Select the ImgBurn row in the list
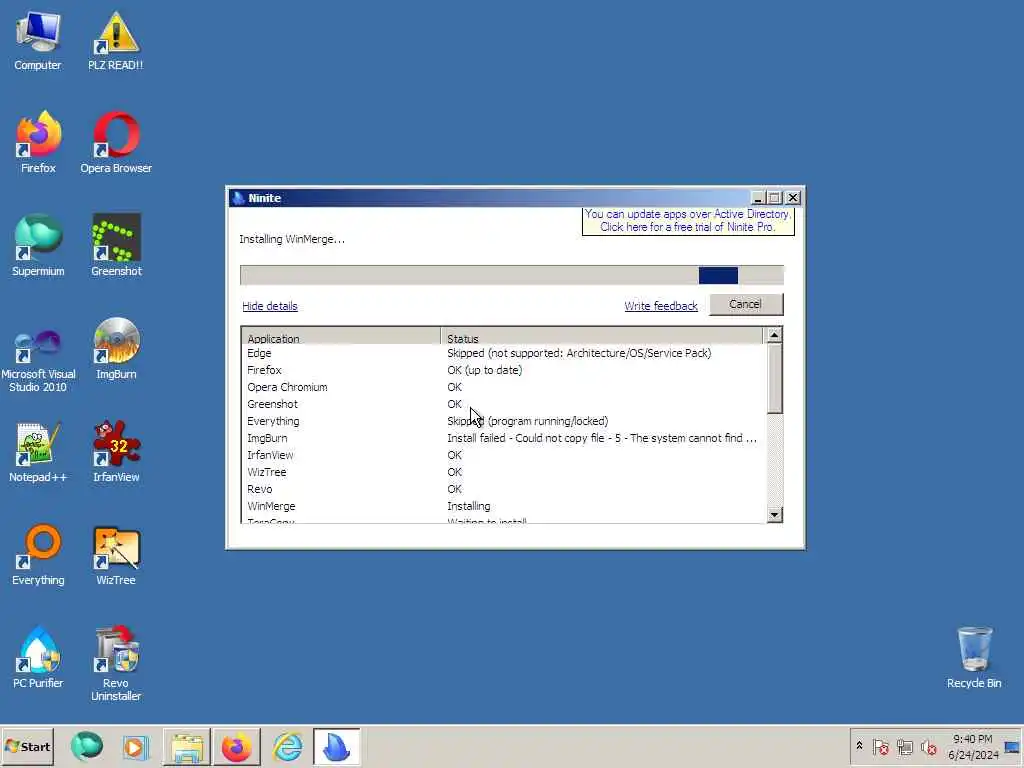1024x768 pixels. [503, 438]
